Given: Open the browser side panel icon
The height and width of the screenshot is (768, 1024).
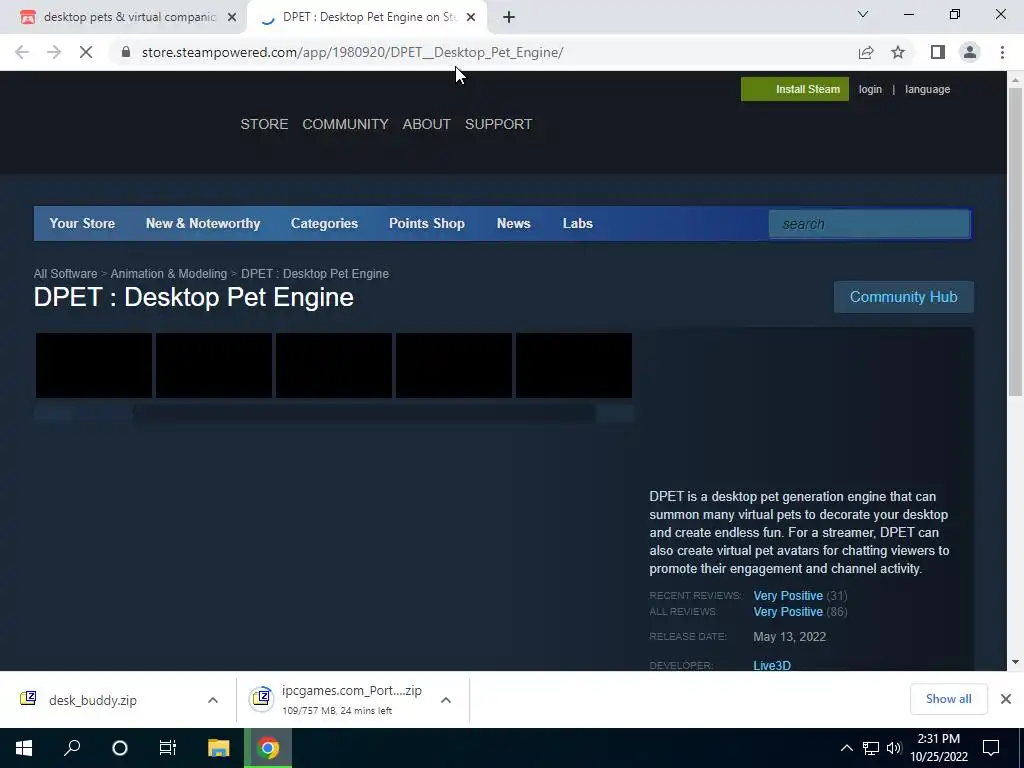Looking at the screenshot, I should tap(938, 52).
